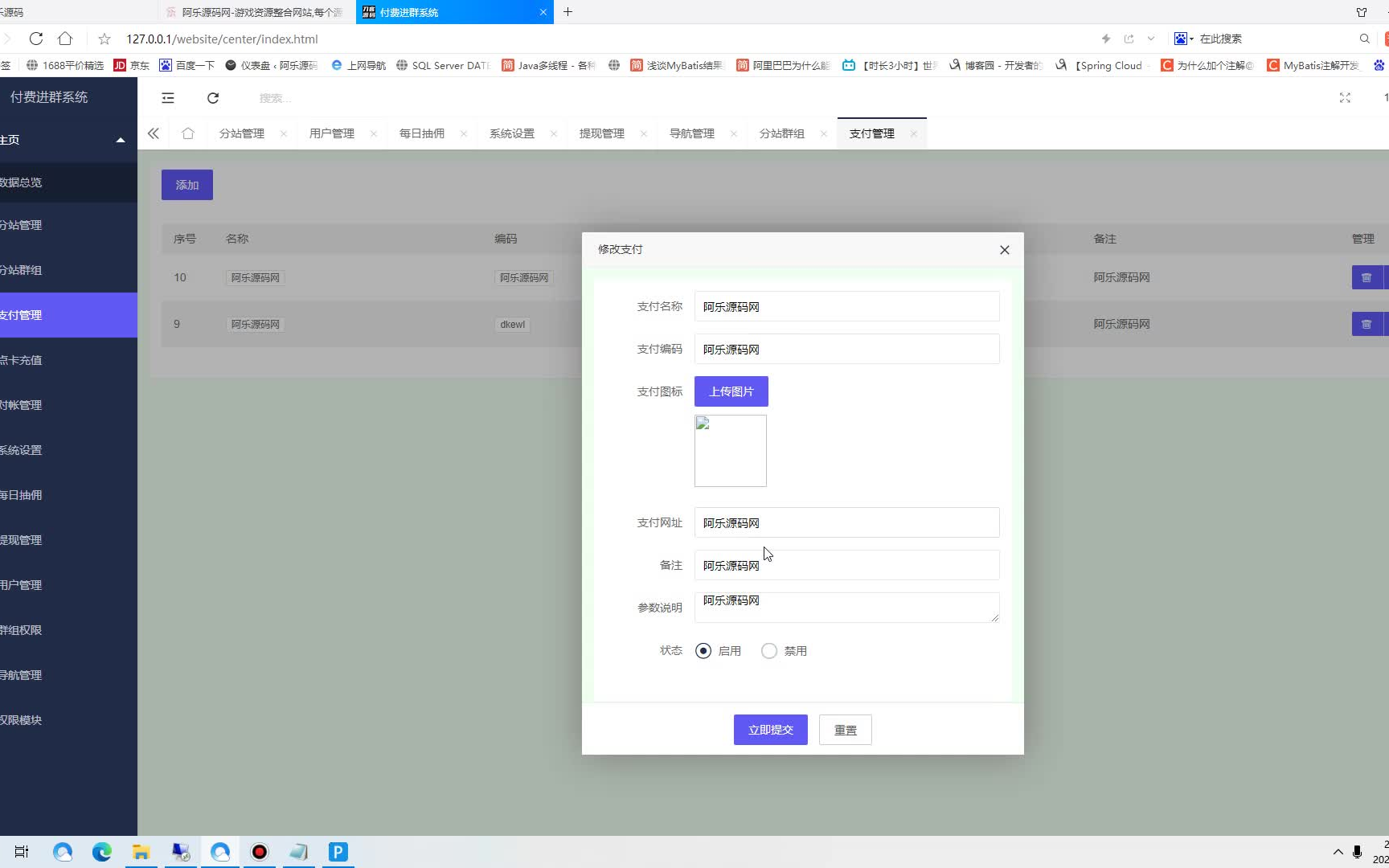Switch to the 每日抽佣 tab

(x=422, y=134)
